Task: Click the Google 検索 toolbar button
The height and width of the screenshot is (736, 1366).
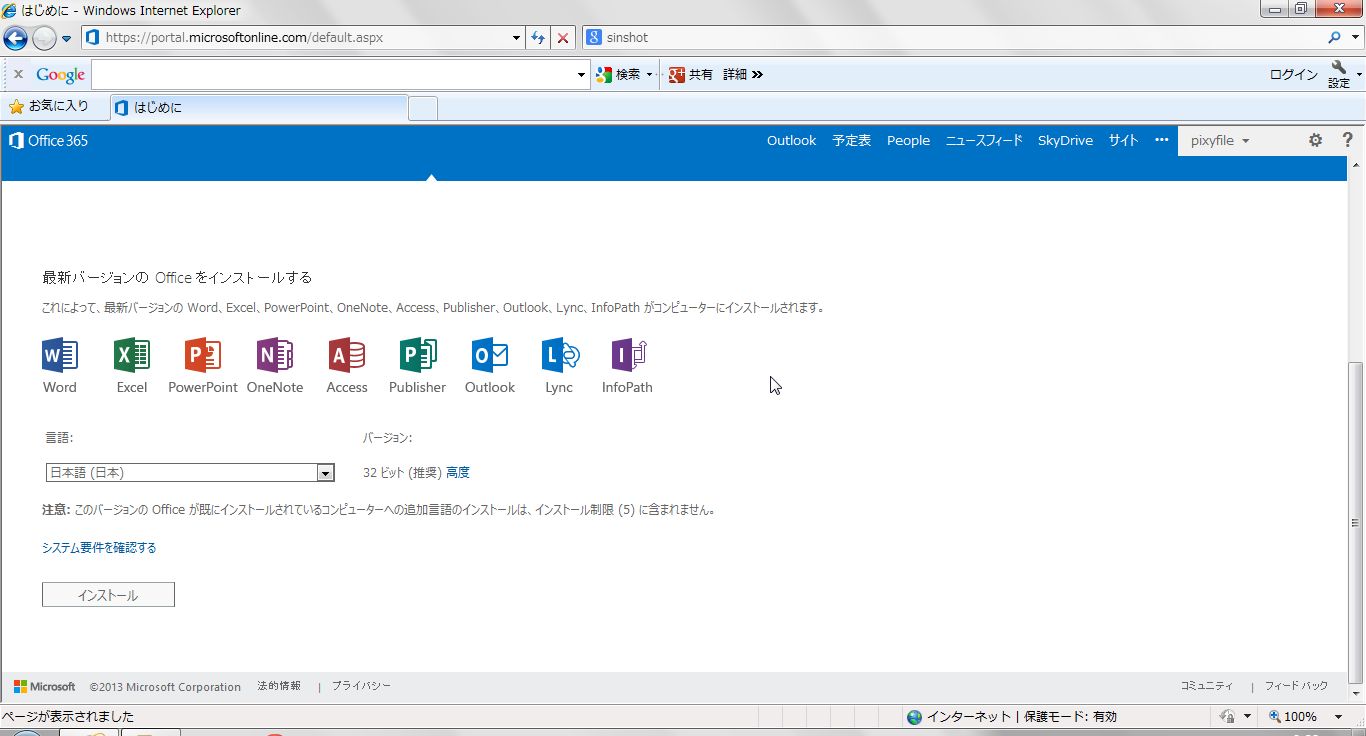Action: pos(618,74)
